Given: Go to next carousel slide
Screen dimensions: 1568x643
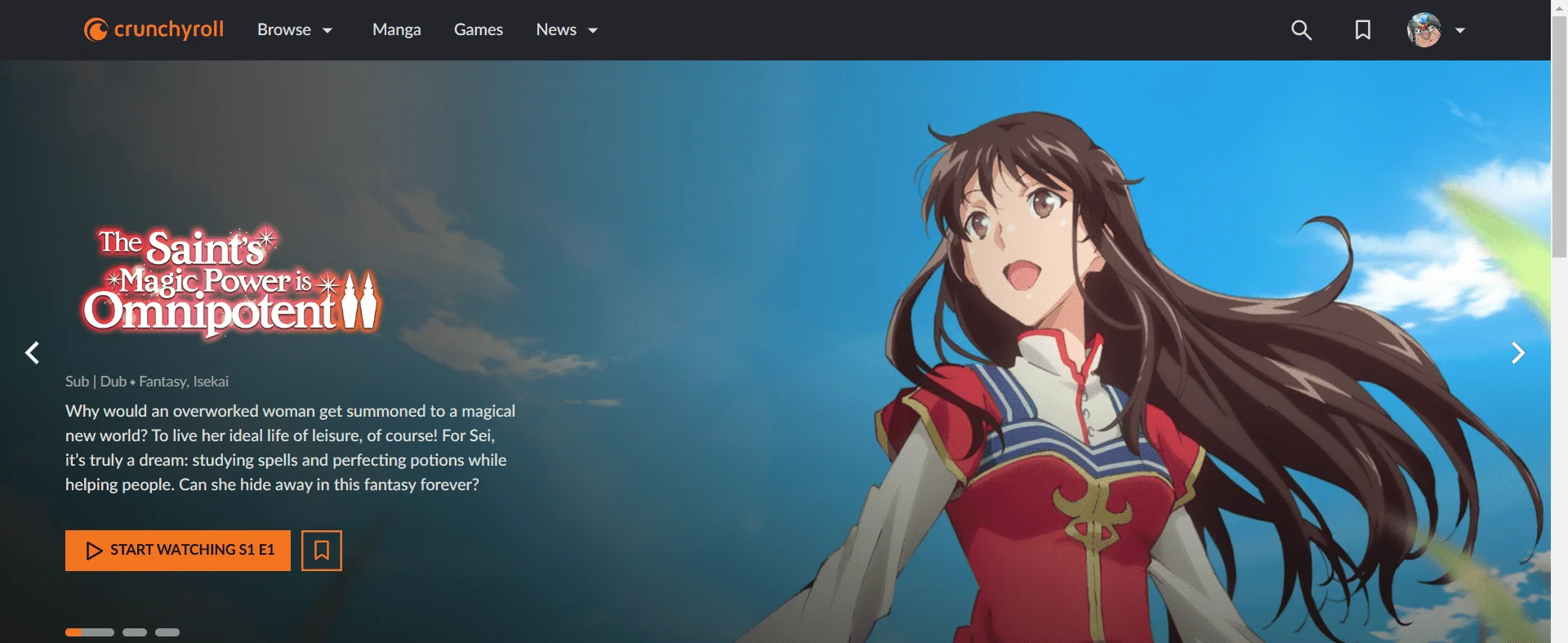Looking at the screenshot, I should pyautogui.click(x=1517, y=353).
